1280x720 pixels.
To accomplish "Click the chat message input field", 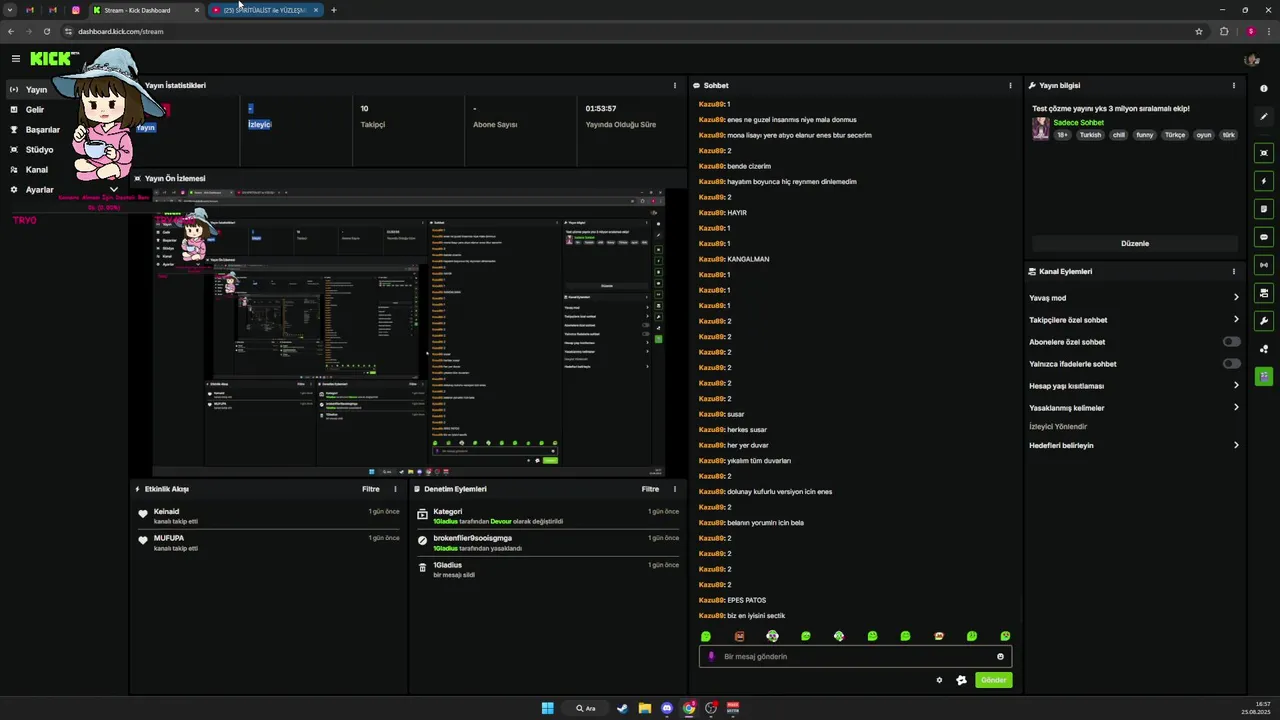I will click(855, 657).
